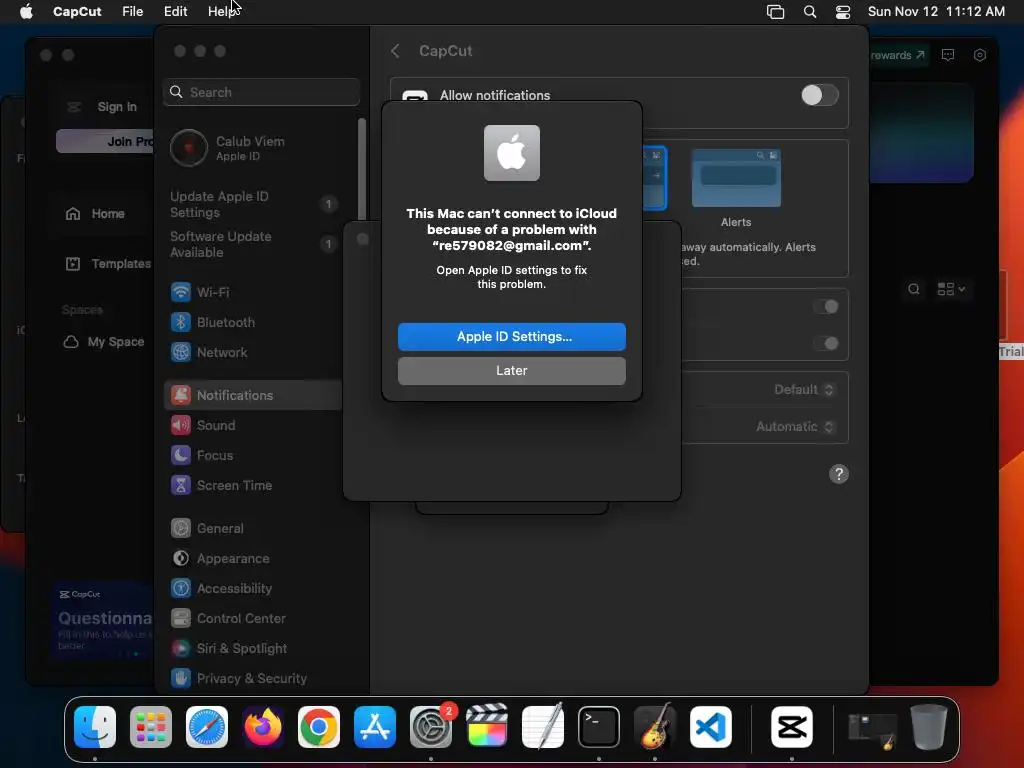Screen dimensions: 1024x768
Task: Open Software Update Available item
Action: tap(253, 244)
